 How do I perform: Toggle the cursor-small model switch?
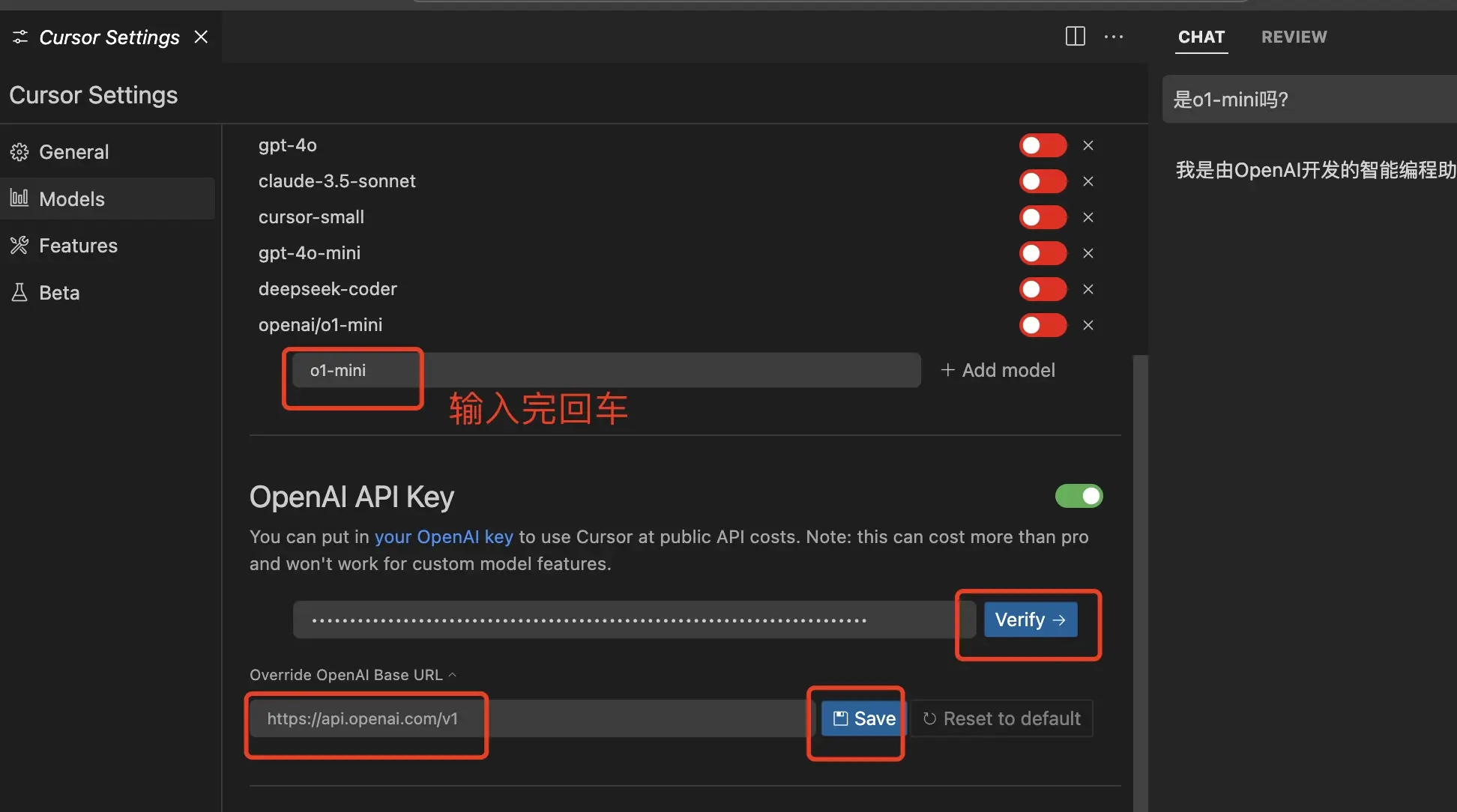click(x=1043, y=217)
